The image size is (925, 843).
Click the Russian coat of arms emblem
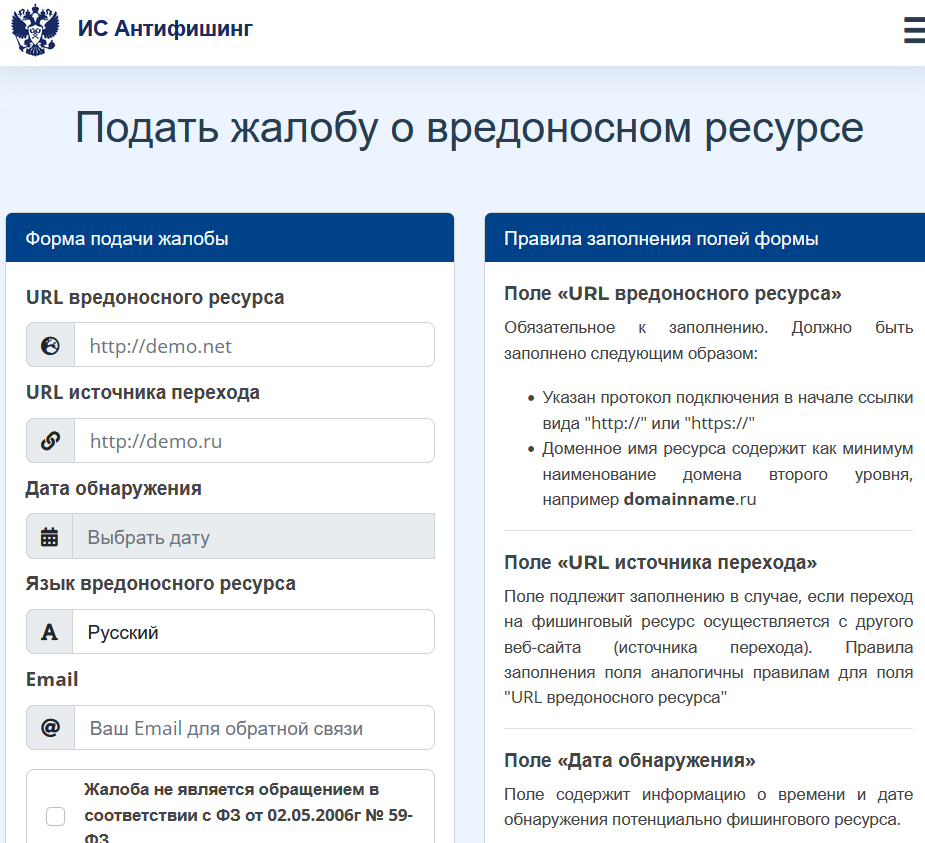(35, 30)
